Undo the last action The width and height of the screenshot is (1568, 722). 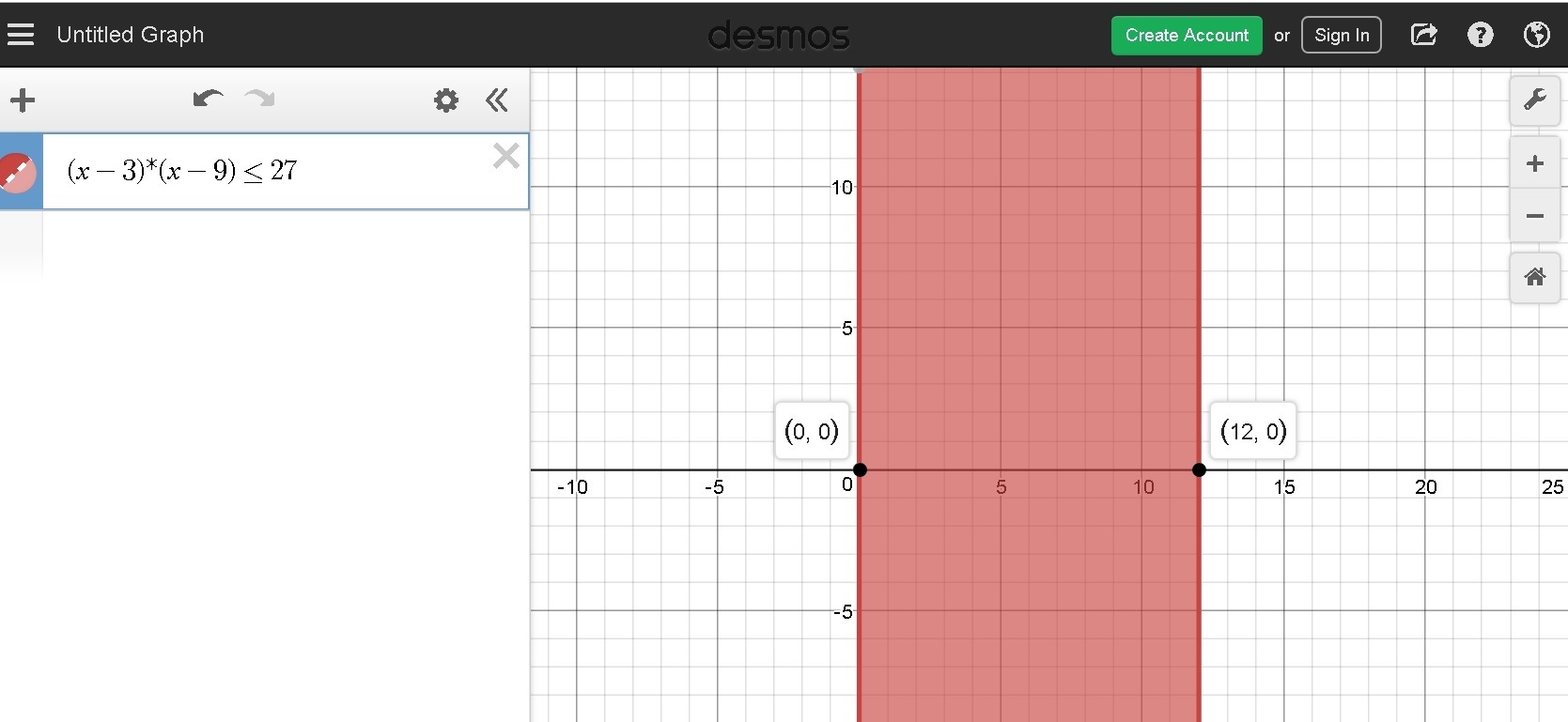(207, 99)
